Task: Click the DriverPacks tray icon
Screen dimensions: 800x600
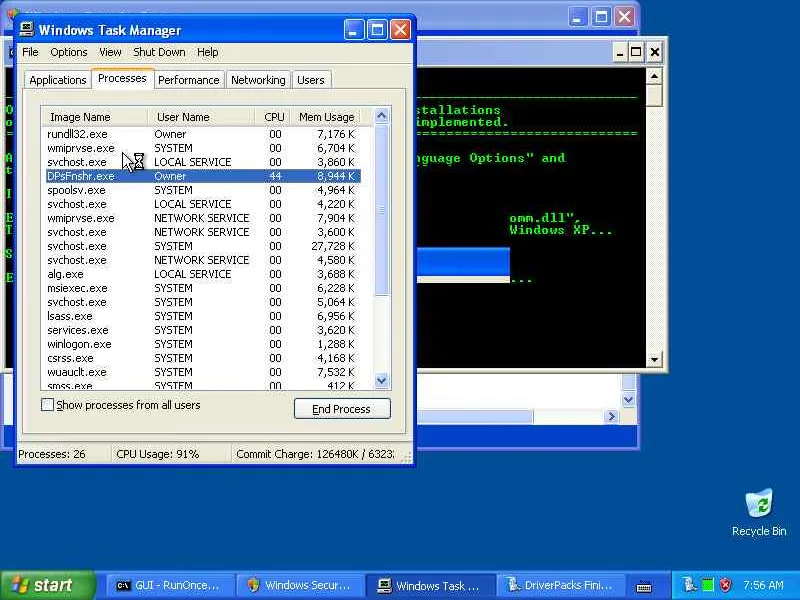Action: pyautogui.click(x=690, y=585)
